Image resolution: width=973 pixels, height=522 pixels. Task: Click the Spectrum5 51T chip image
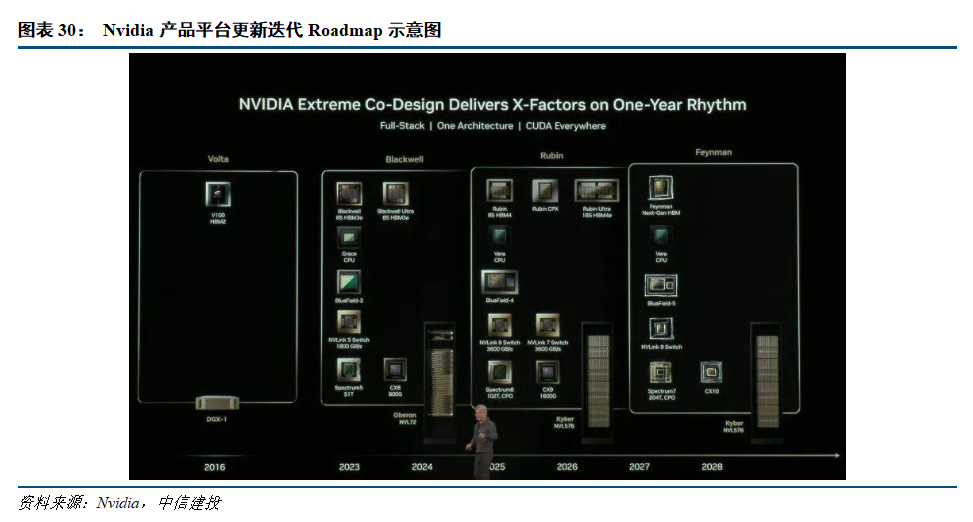coord(349,371)
